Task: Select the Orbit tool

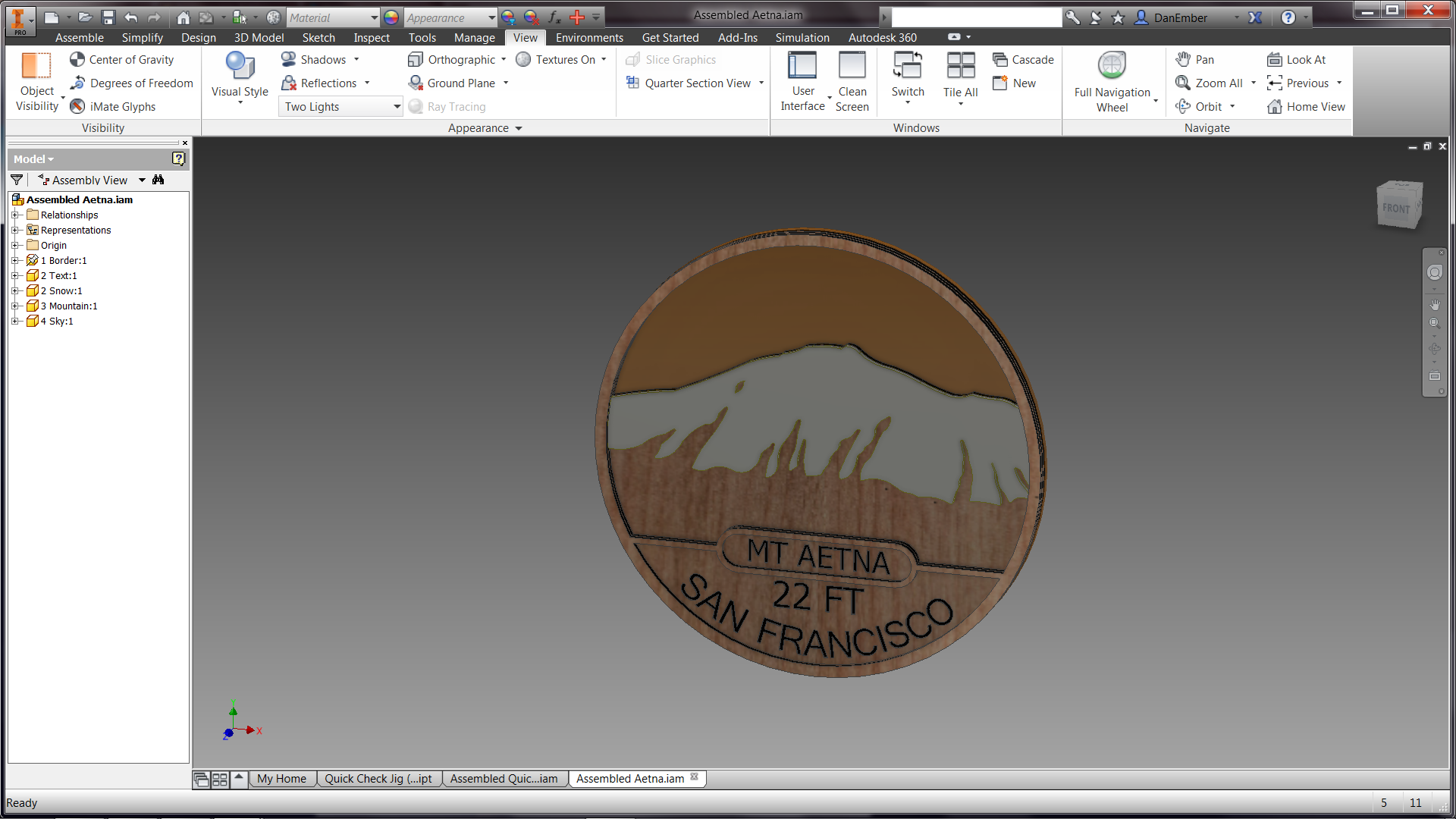Action: pos(1198,107)
